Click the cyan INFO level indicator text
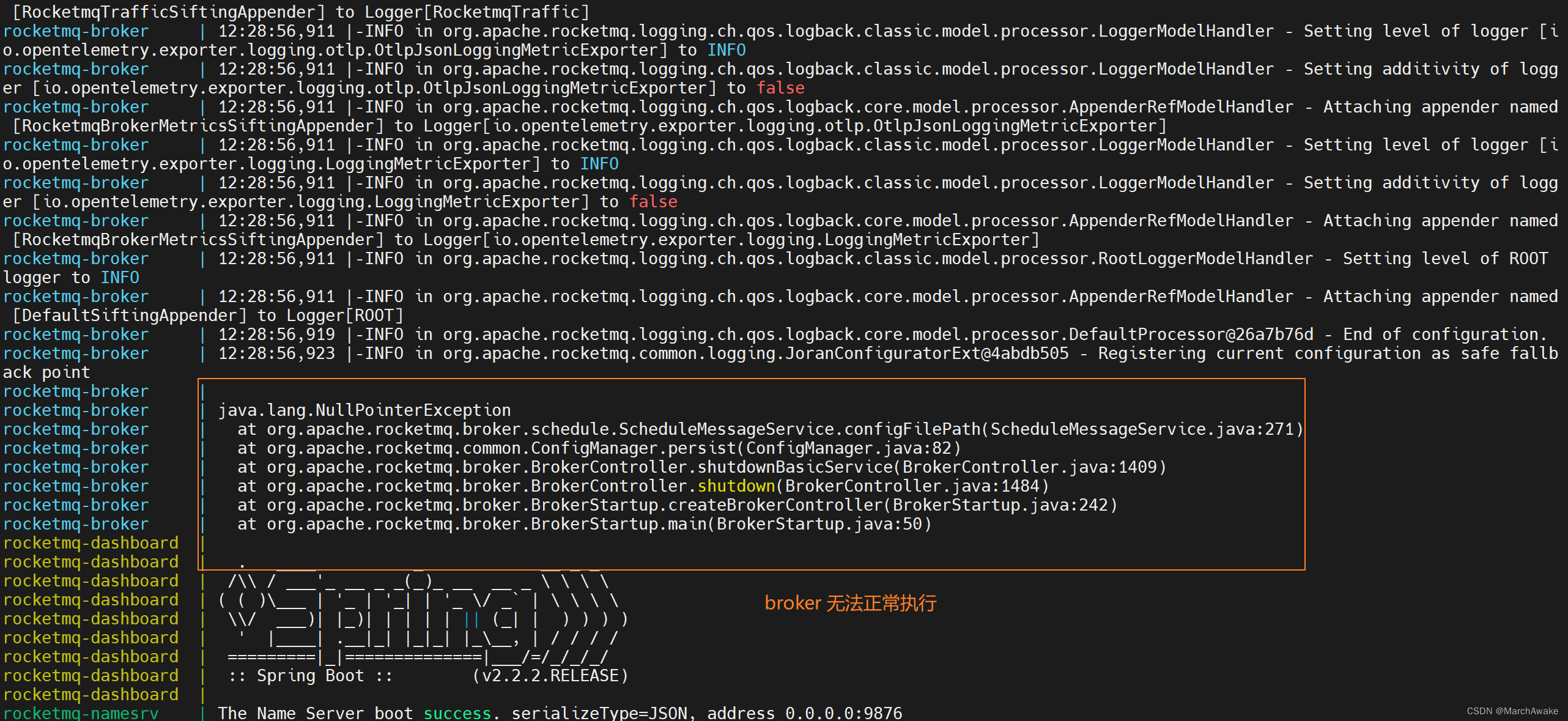The width and height of the screenshot is (1568, 721). [x=725, y=50]
